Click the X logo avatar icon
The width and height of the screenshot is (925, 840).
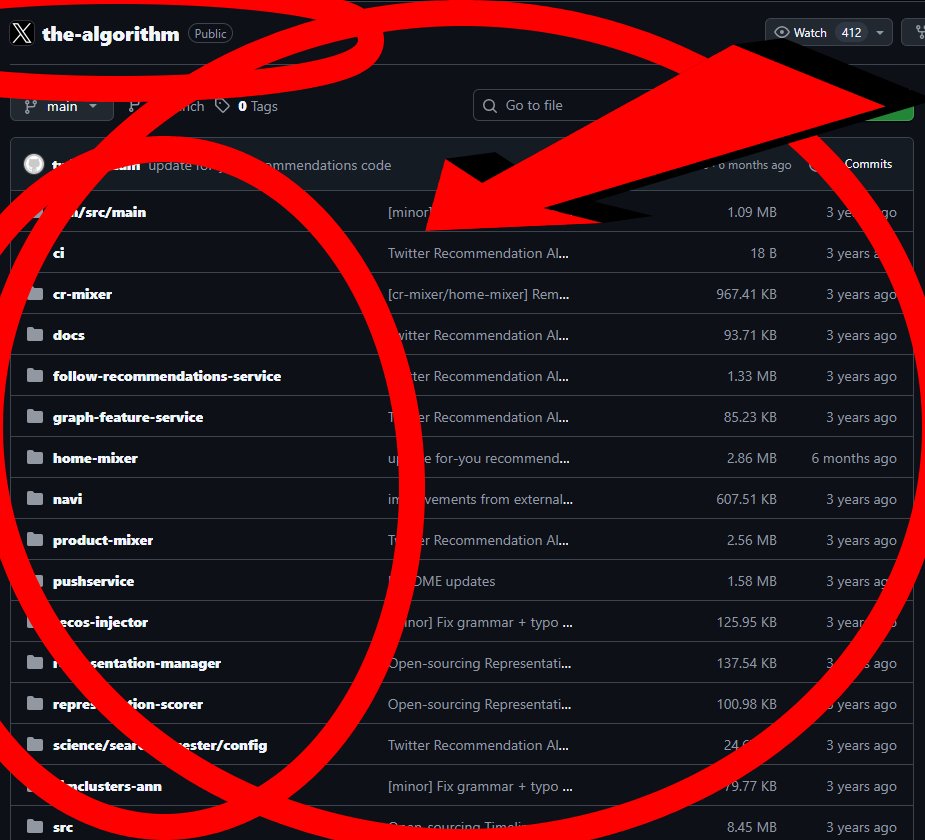22,33
